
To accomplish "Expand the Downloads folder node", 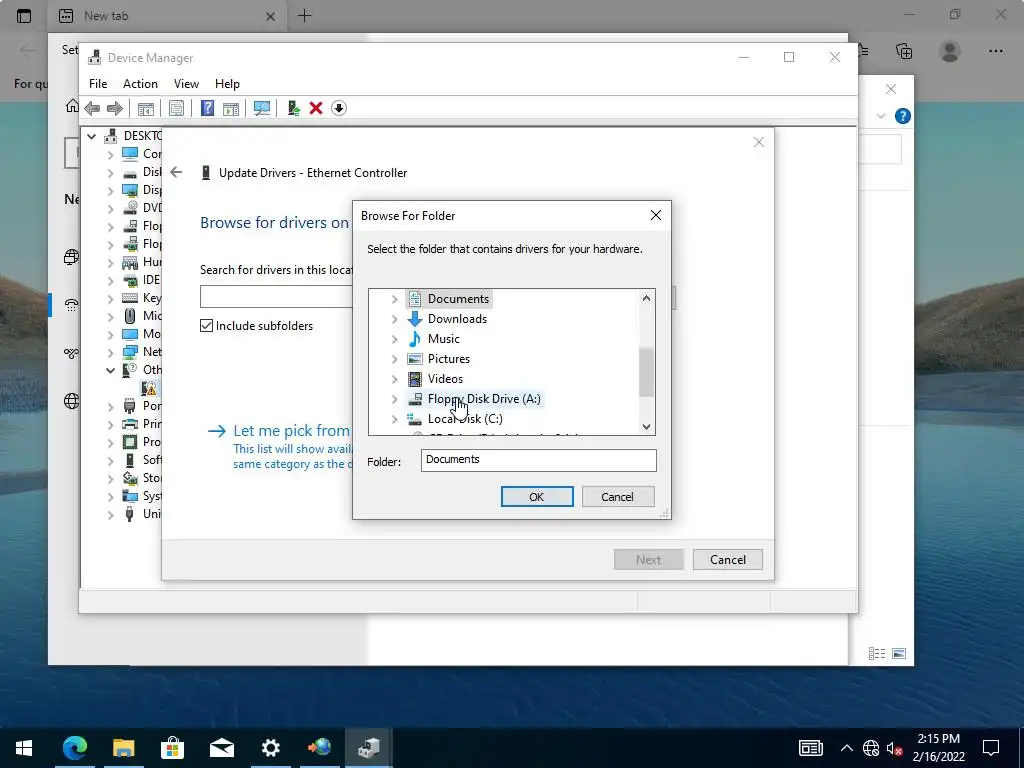I will (x=394, y=319).
